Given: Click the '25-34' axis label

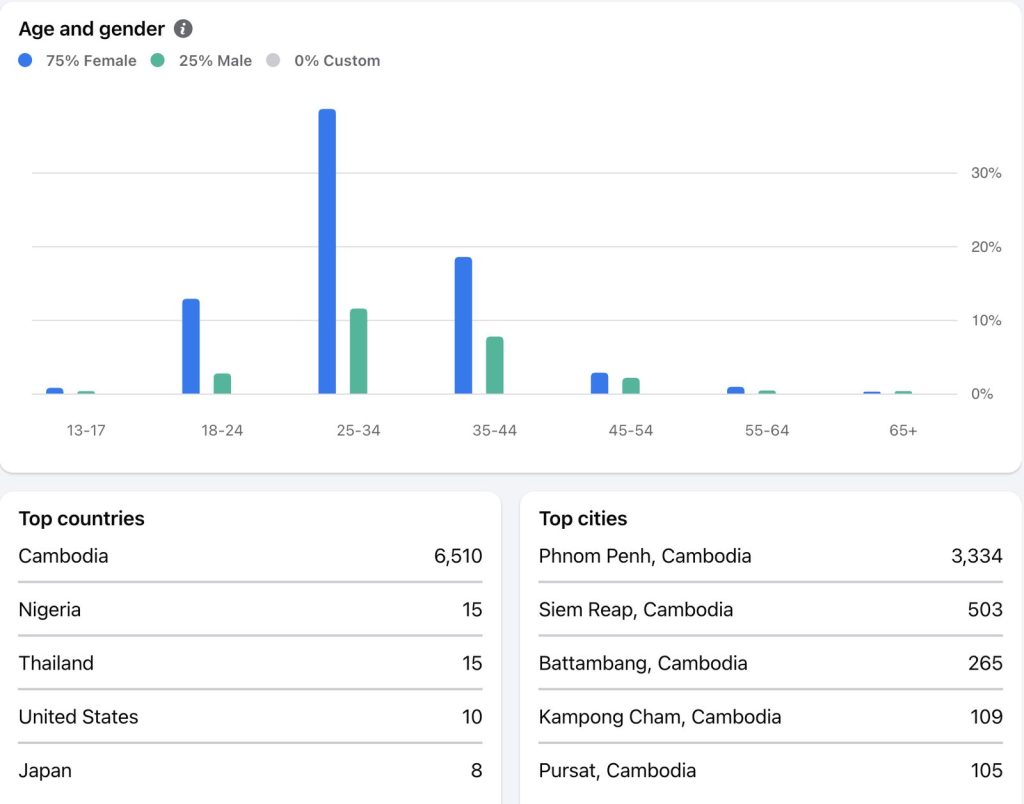Looking at the screenshot, I should pyautogui.click(x=359, y=430).
